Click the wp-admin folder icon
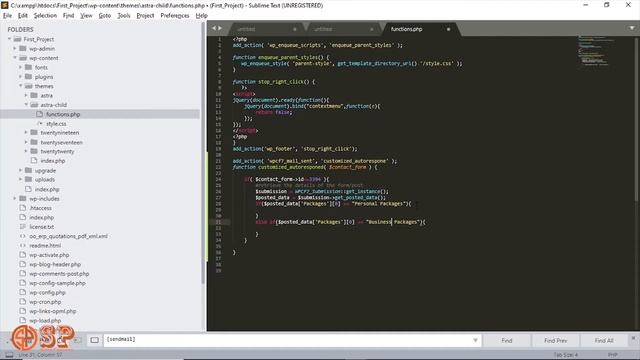 (x=23, y=49)
